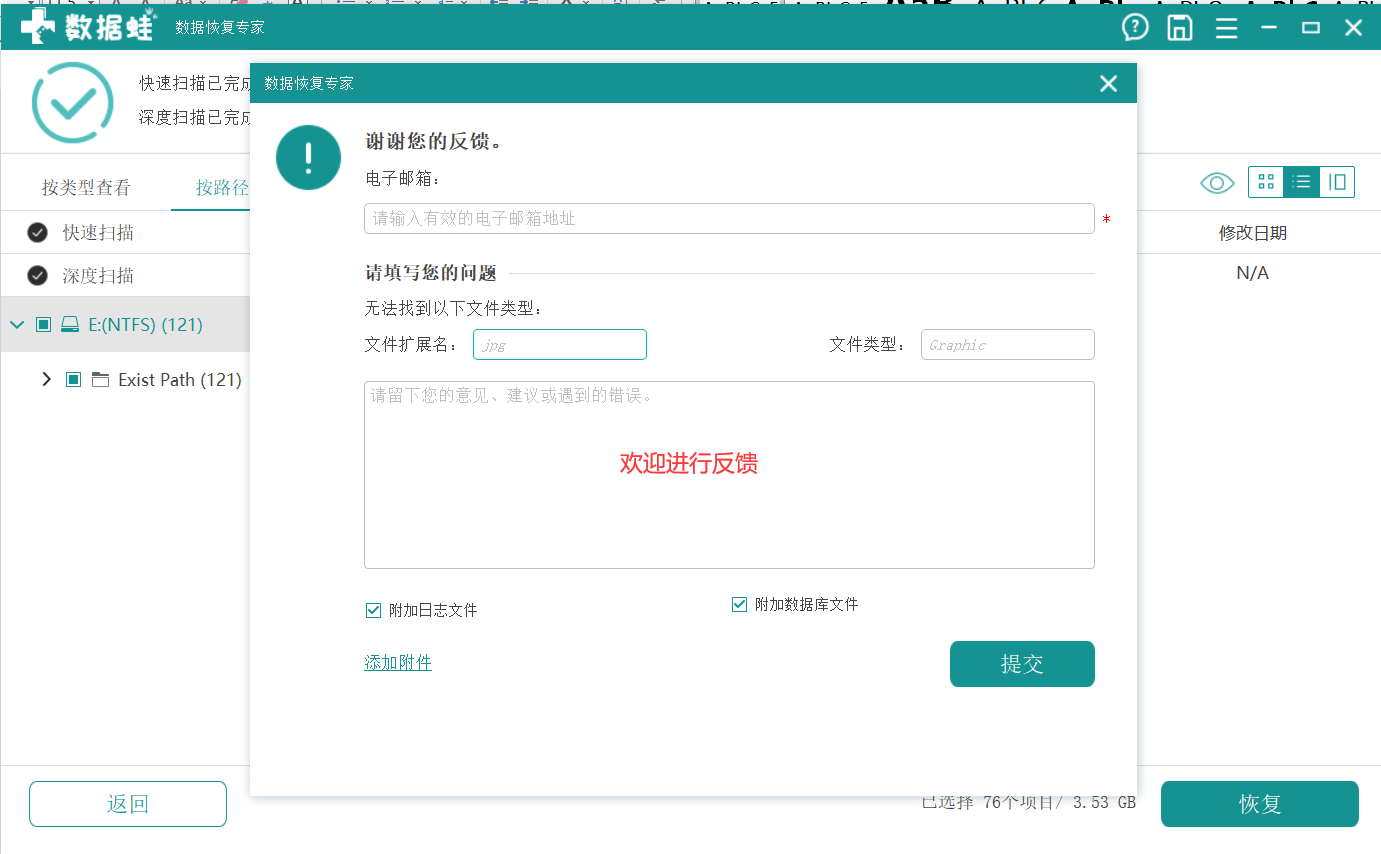Click the 数据蛙 logo
Image resolution: width=1381 pixels, height=854 pixels.
click(88, 27)
